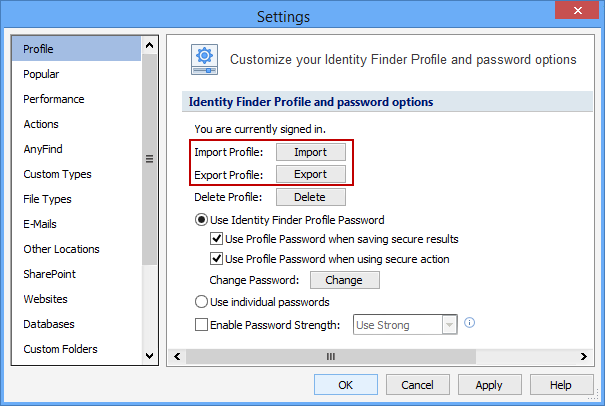The width and height of the screenshot is (605, 406).
Task: Click the horizontal scrollbar left arrow
Action: point(174,355)
